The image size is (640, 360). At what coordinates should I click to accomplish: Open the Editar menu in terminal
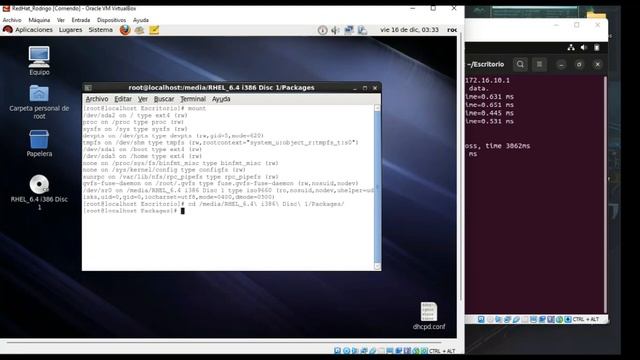(x=123, y=99)
